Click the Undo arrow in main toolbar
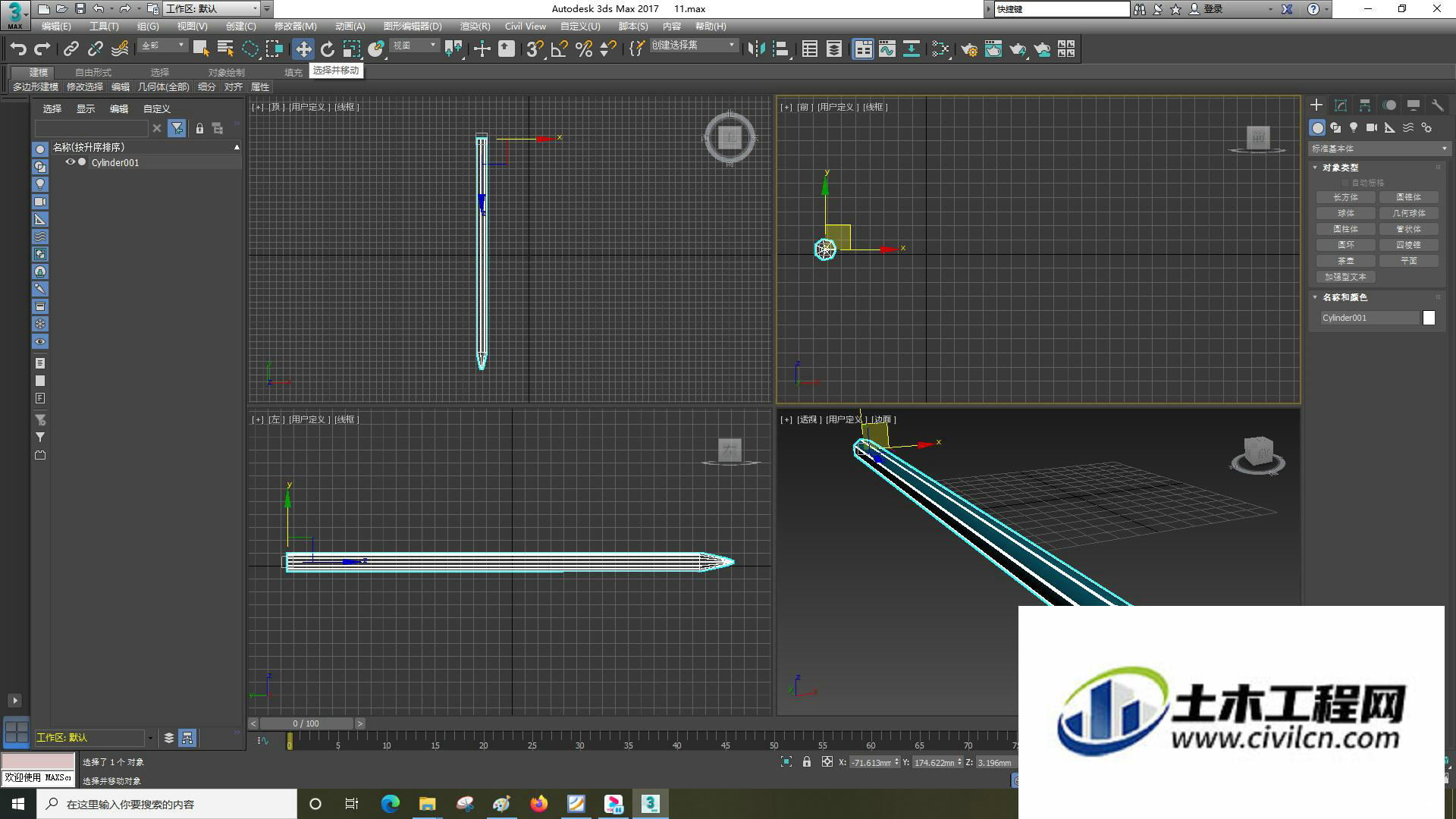This screenshot has width=1456, height=819. pyautogui.click(x=18, y=49)
